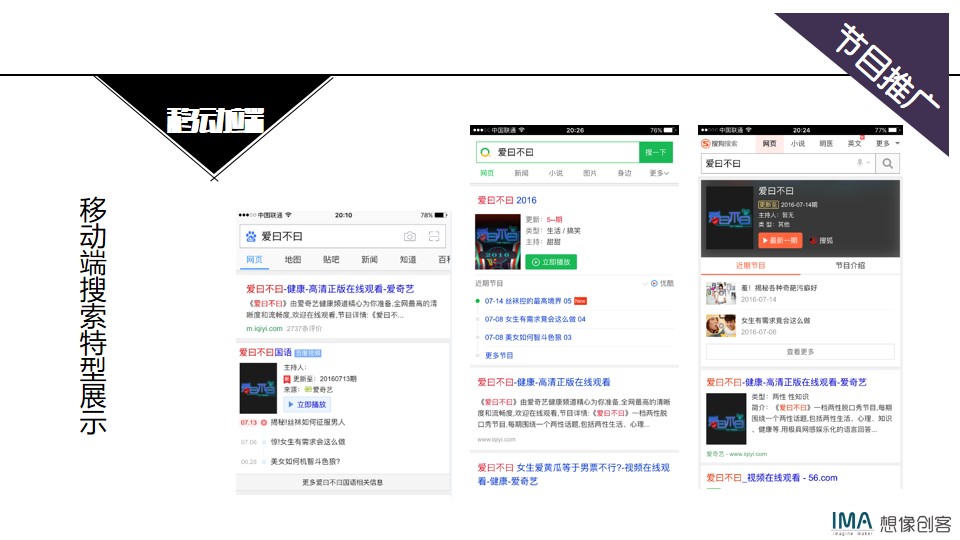Tap the 爱奇艺 source icon in Baidu card
The width and height of the screenshot is (960, 540).
pyautogui.click(x=308, y=389)
